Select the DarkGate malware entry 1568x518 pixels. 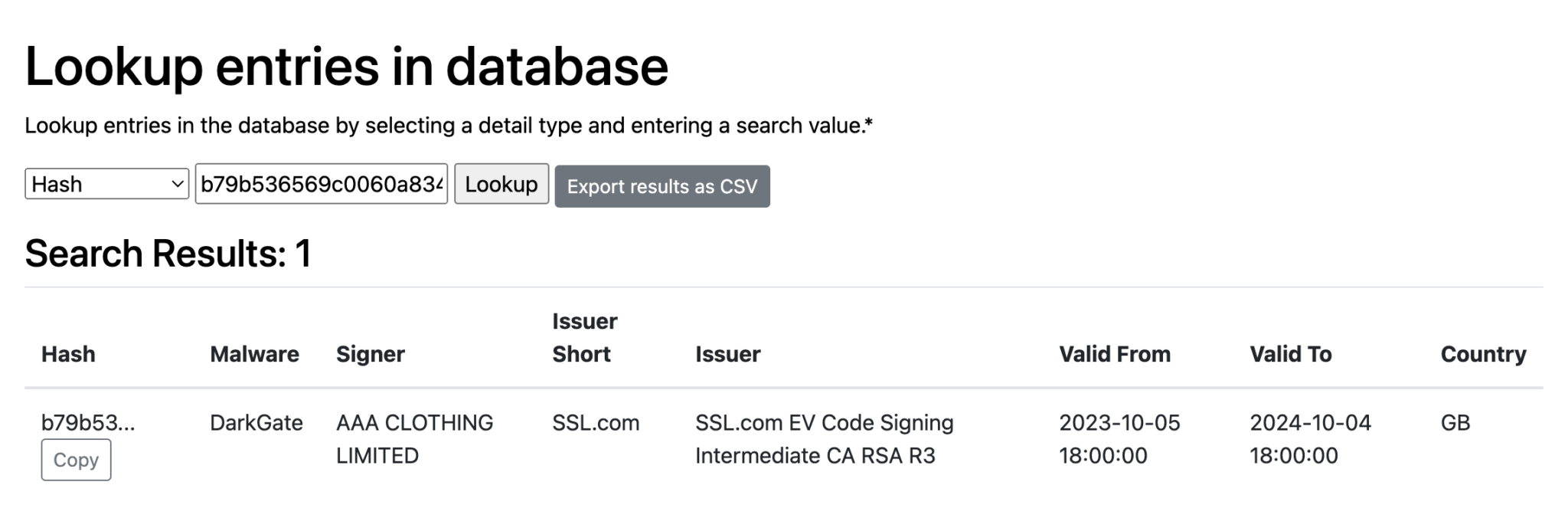[255, 422]
